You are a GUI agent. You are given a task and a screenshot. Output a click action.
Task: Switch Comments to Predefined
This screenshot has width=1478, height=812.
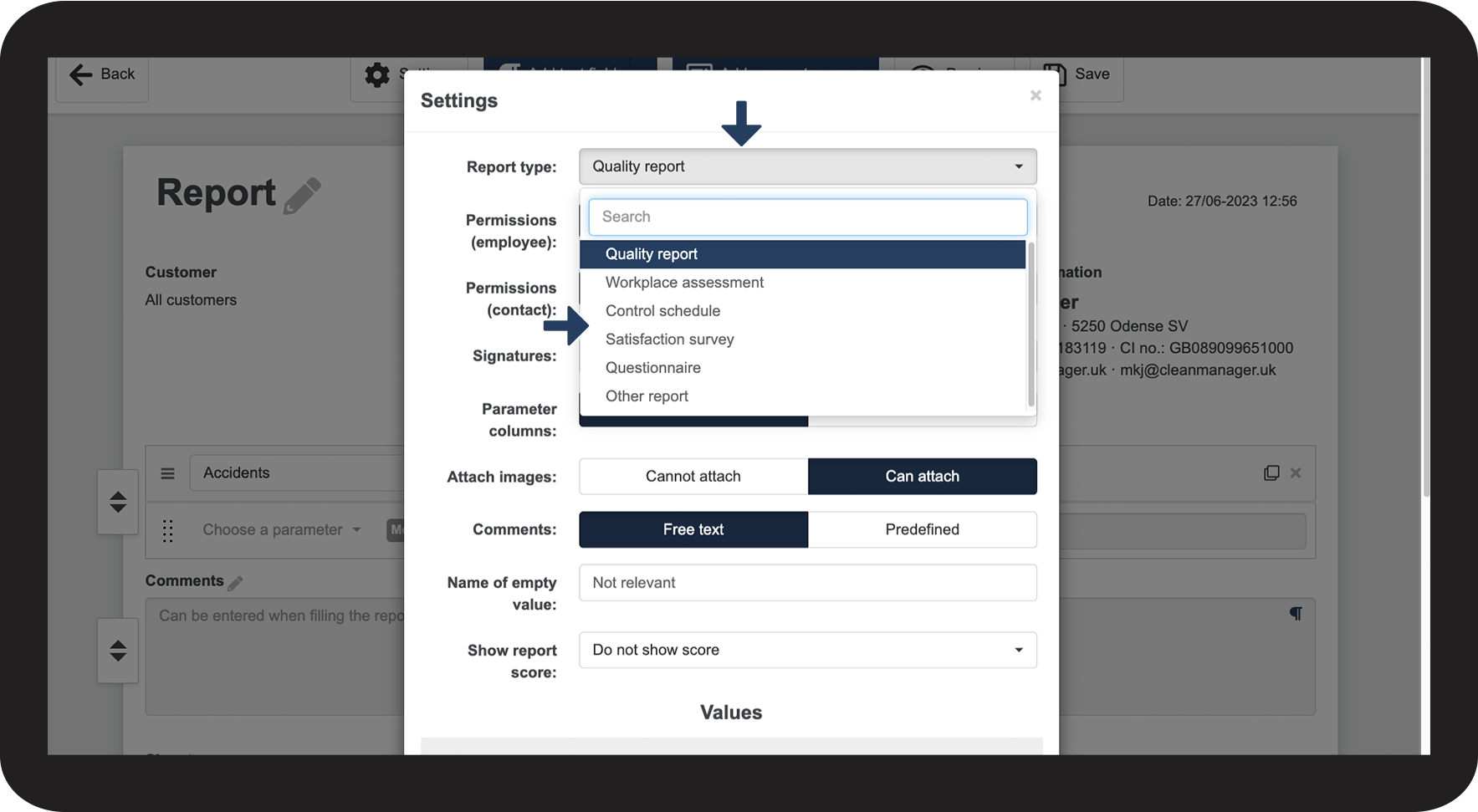click(923, 529)
